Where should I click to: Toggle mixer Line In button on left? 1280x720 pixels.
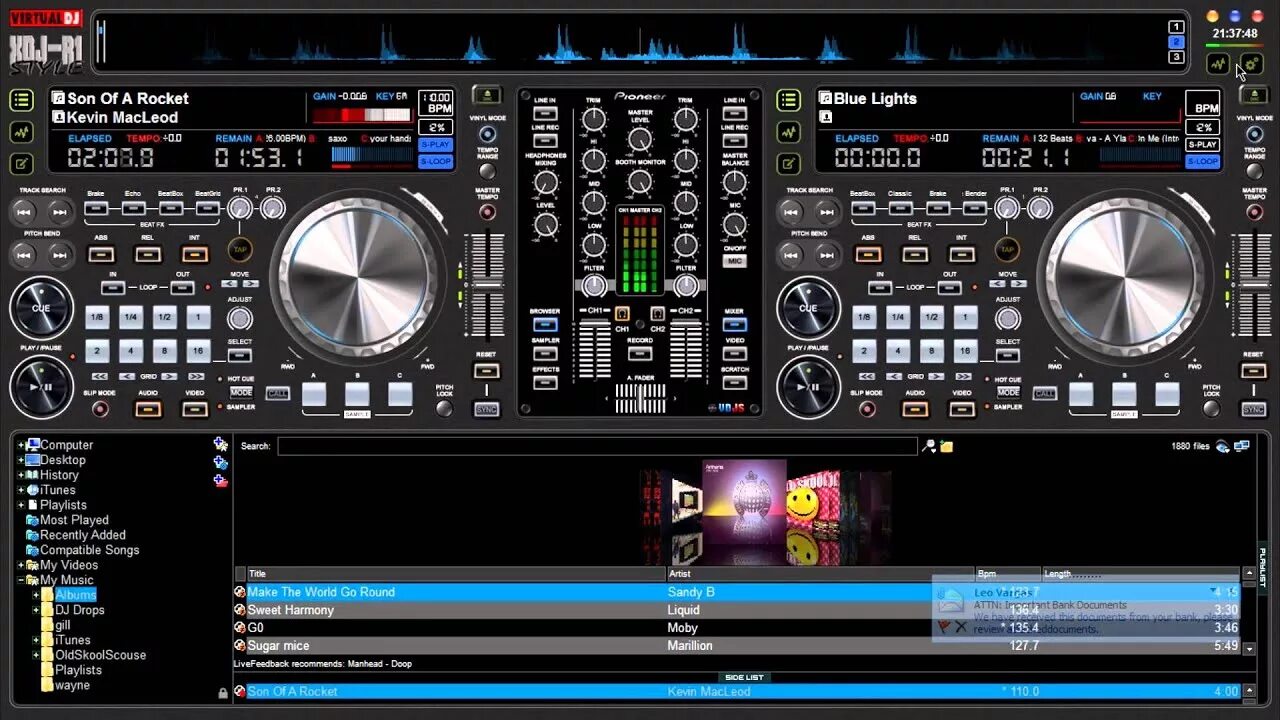[x=545, y=114]
